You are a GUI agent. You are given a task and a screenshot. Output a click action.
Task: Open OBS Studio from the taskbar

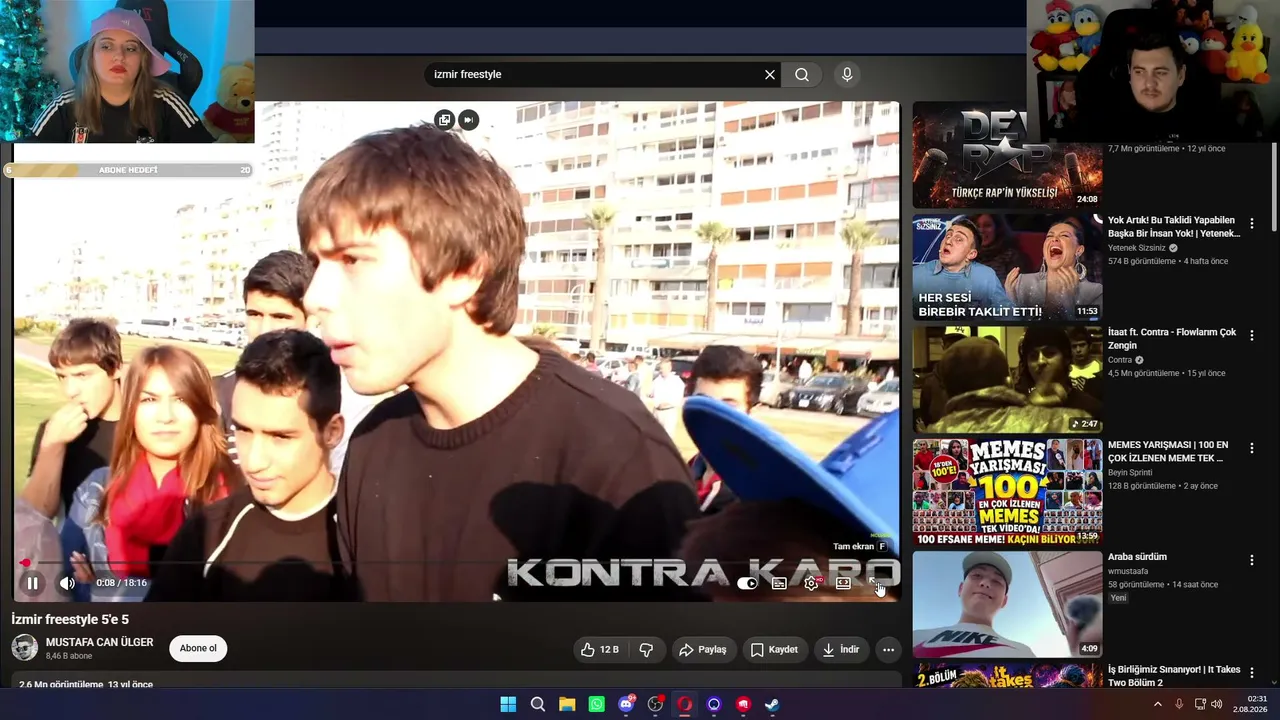pyautogui.click(x=655, y=704)
